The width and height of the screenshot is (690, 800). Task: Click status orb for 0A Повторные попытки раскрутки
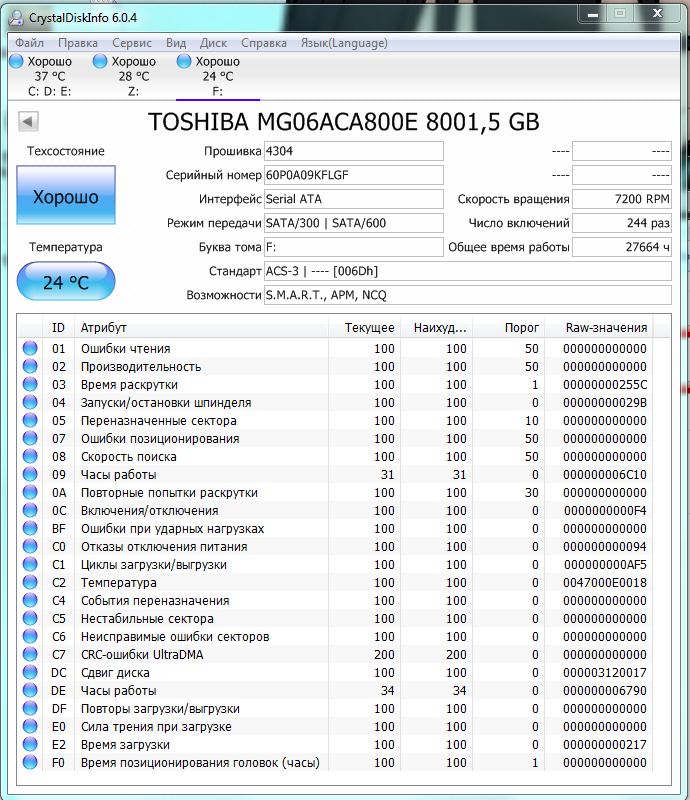(30, 492)
